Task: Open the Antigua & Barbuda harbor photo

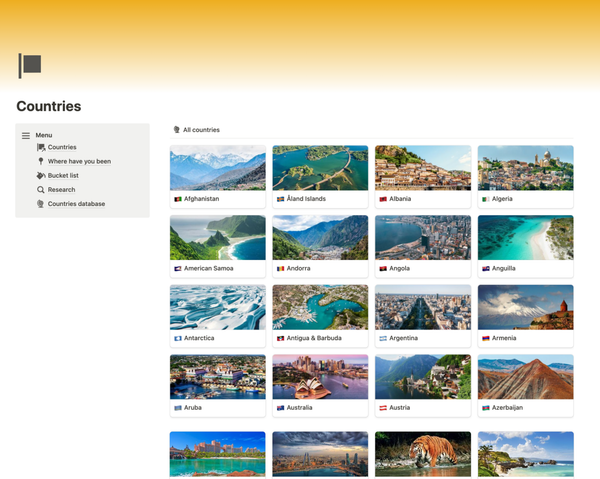Action: point(320,307)
